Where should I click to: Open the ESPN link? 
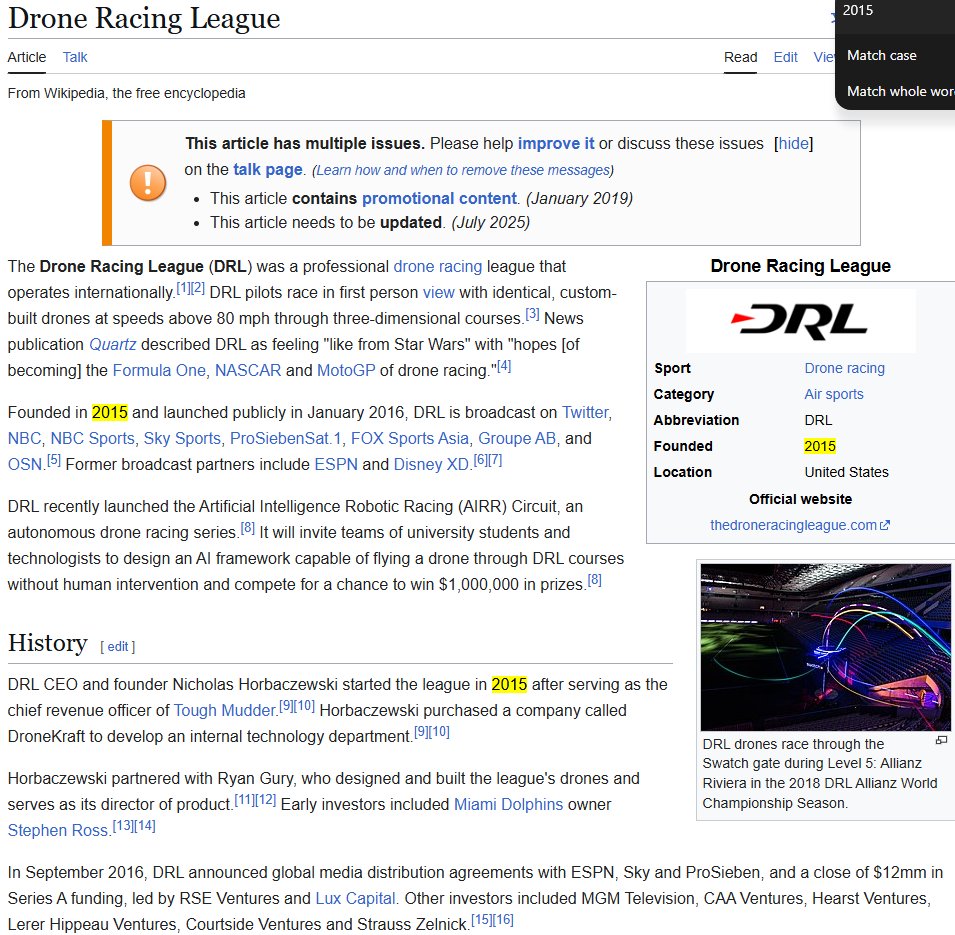pos(336,464)
